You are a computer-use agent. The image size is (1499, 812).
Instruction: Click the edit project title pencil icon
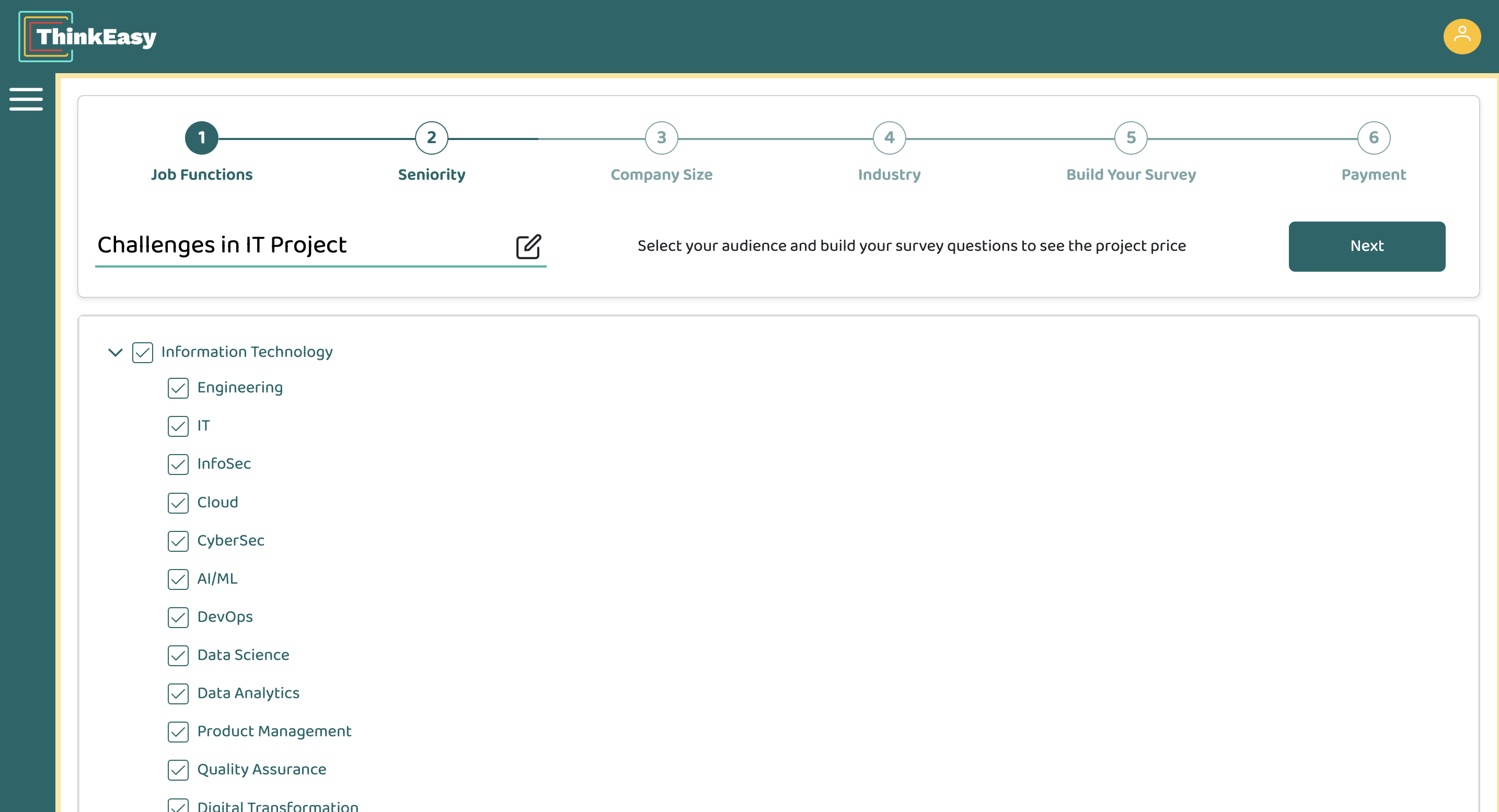[x=528, y=247]
